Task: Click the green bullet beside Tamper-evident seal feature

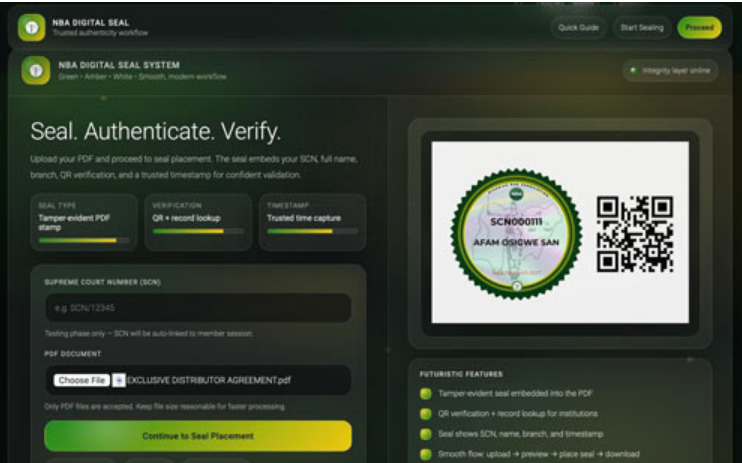Action: pos(425,394)
